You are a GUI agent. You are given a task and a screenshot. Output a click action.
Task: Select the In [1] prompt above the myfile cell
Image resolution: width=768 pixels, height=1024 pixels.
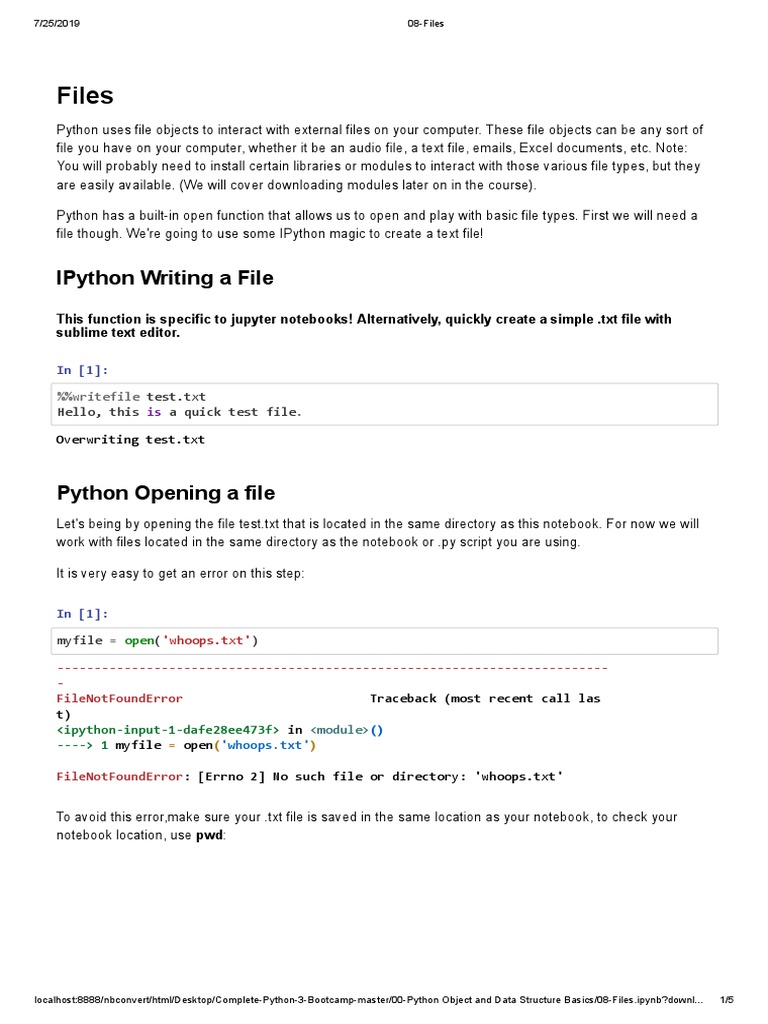coord(82,613)
